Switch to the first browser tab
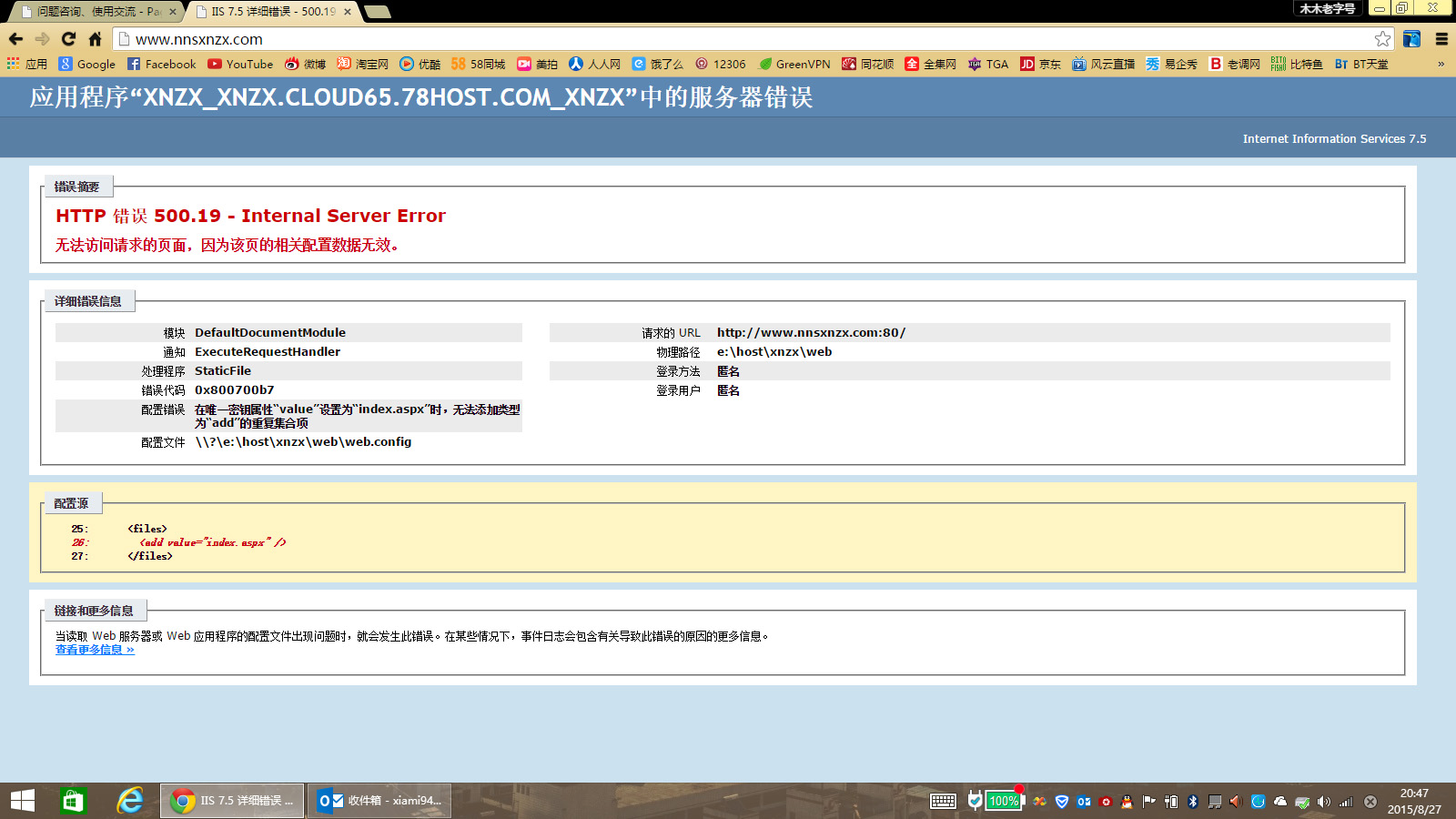 point(96,12)
